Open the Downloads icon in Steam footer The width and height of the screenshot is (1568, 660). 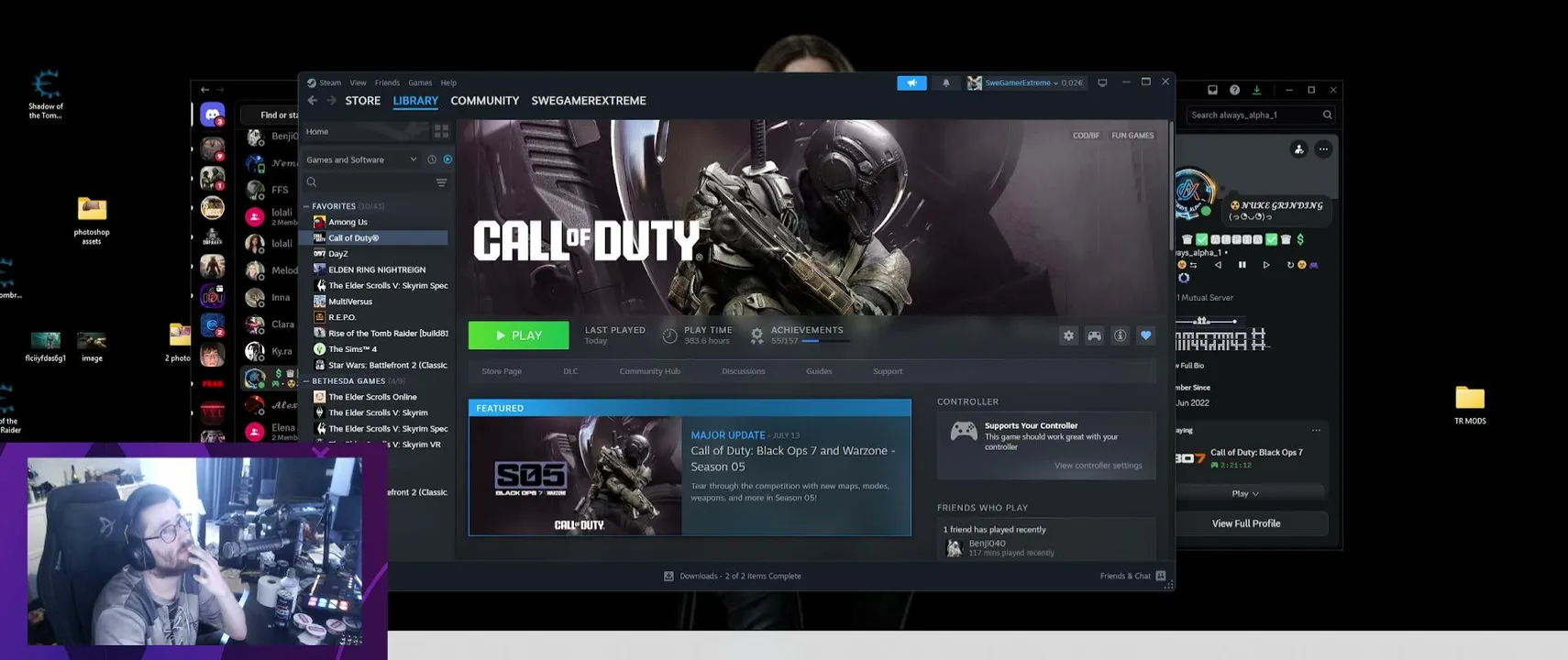(668, 577)
